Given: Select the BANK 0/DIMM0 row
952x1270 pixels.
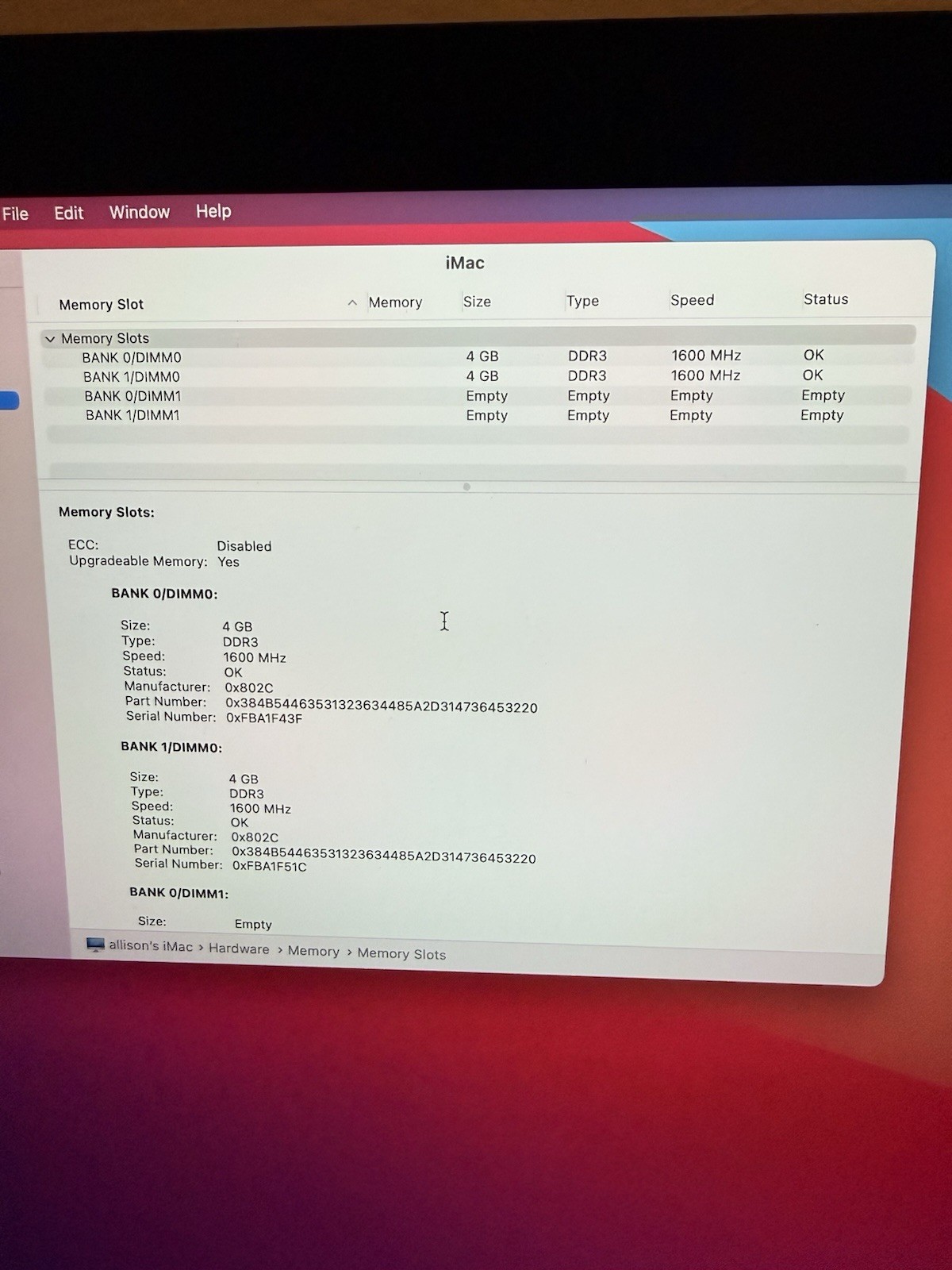Looking at the screenshot, I should point(479,356).
